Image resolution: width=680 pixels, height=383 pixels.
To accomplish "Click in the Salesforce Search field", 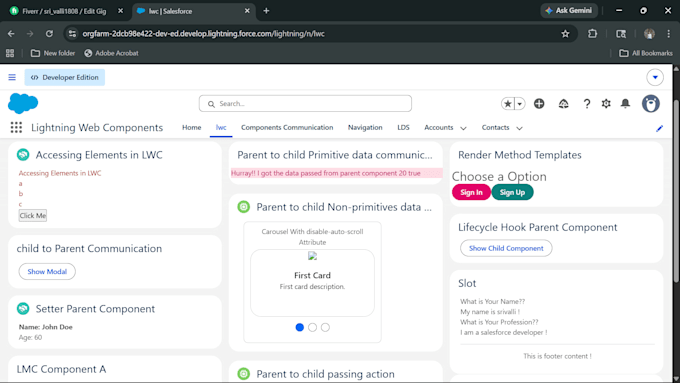I will 305,104.
